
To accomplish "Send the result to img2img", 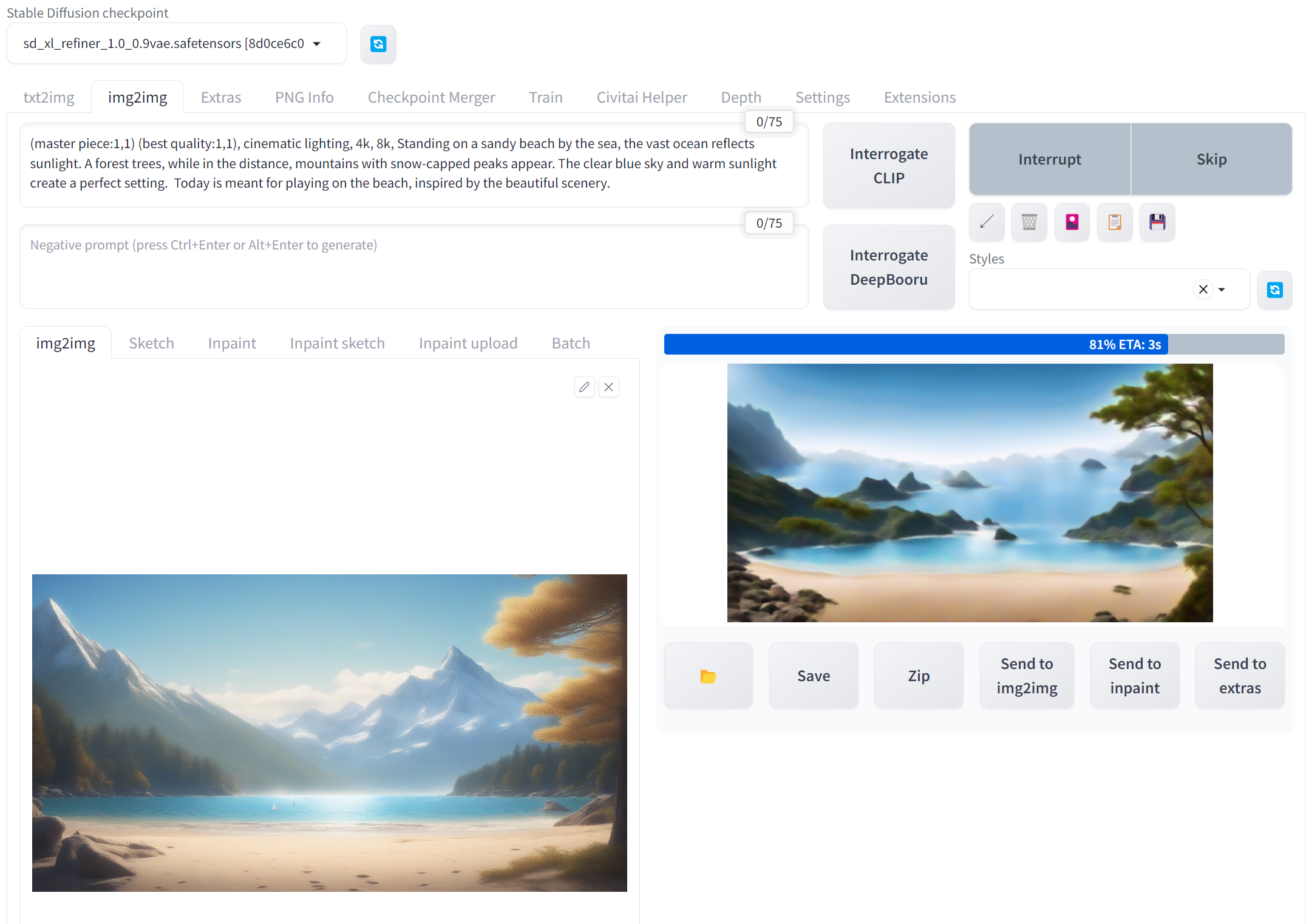I will [x=1027, y=676].
